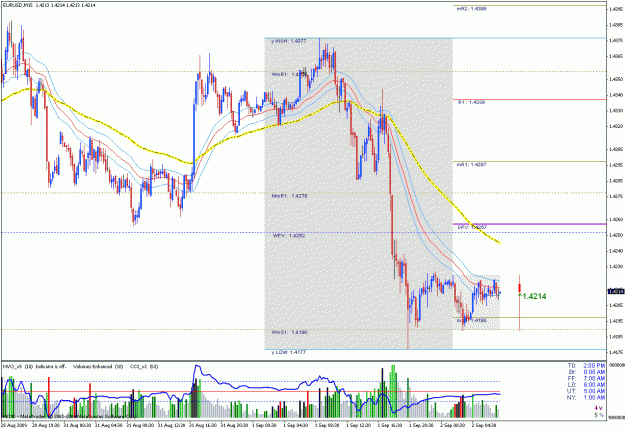Click the WPV weekly pivot label

pyautogui.click(x=289, y=236)
